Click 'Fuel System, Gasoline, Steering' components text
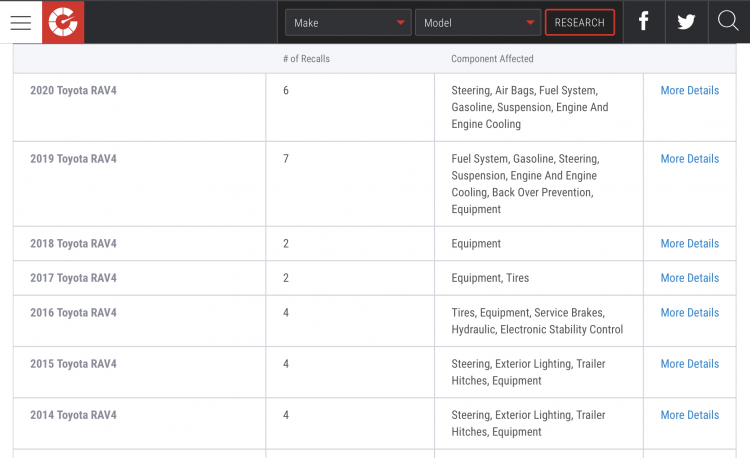 525,184
